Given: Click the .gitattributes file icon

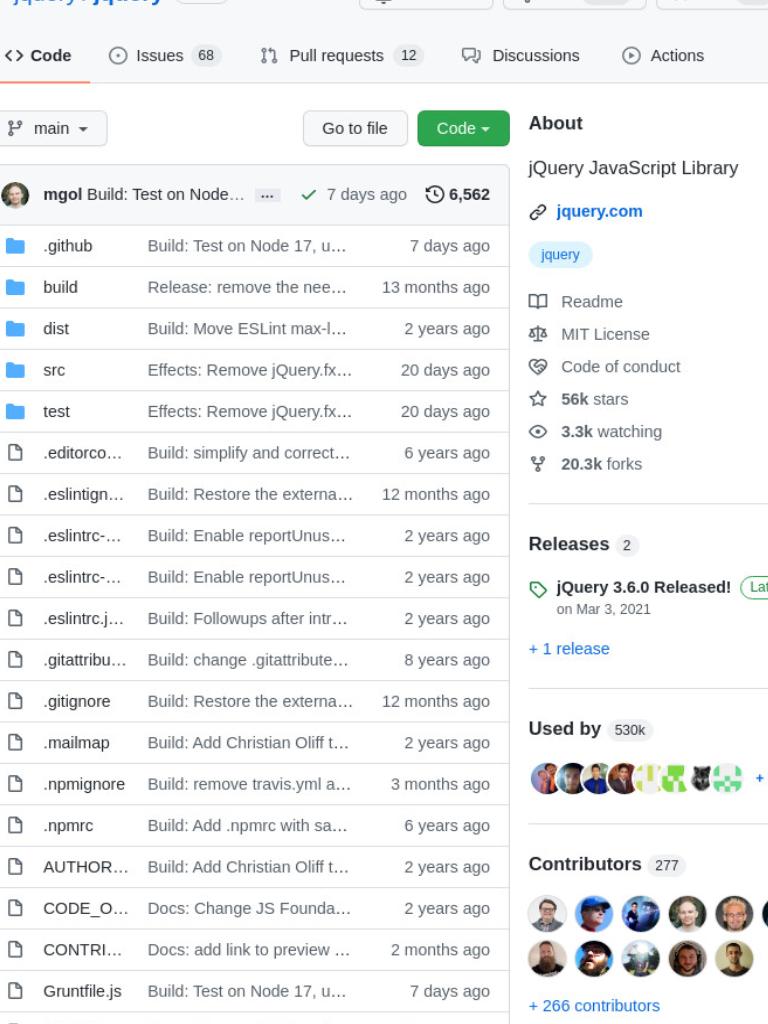Looking at the screenshot, I should point(15,660).
